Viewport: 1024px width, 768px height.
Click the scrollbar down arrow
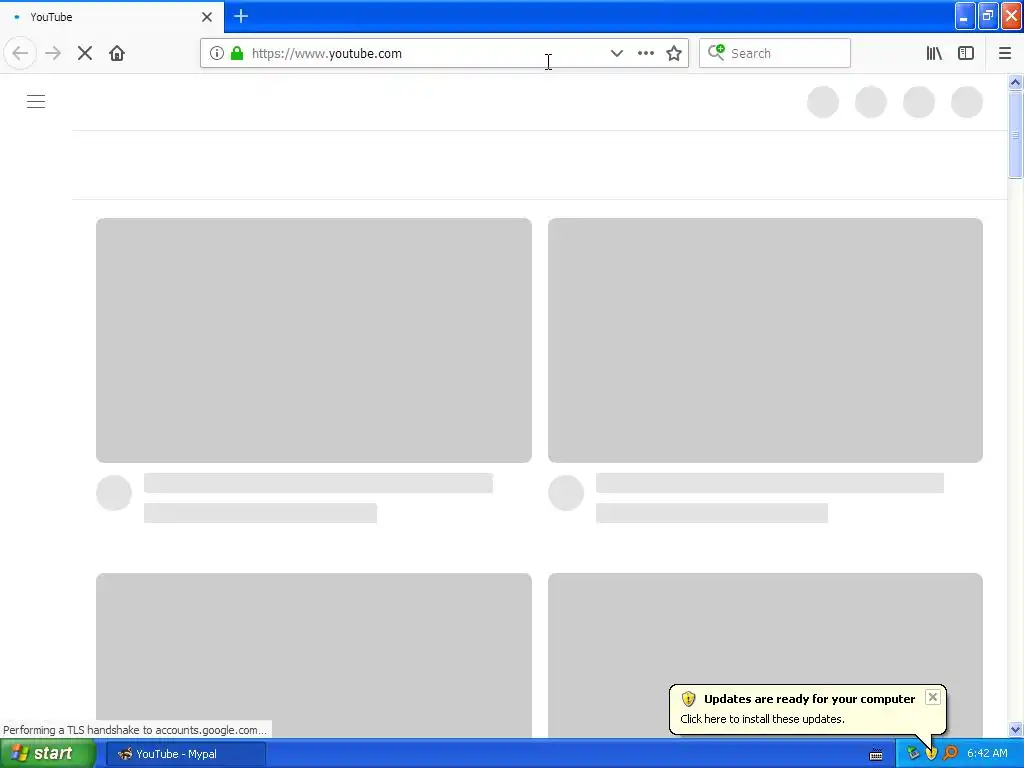1015,729
